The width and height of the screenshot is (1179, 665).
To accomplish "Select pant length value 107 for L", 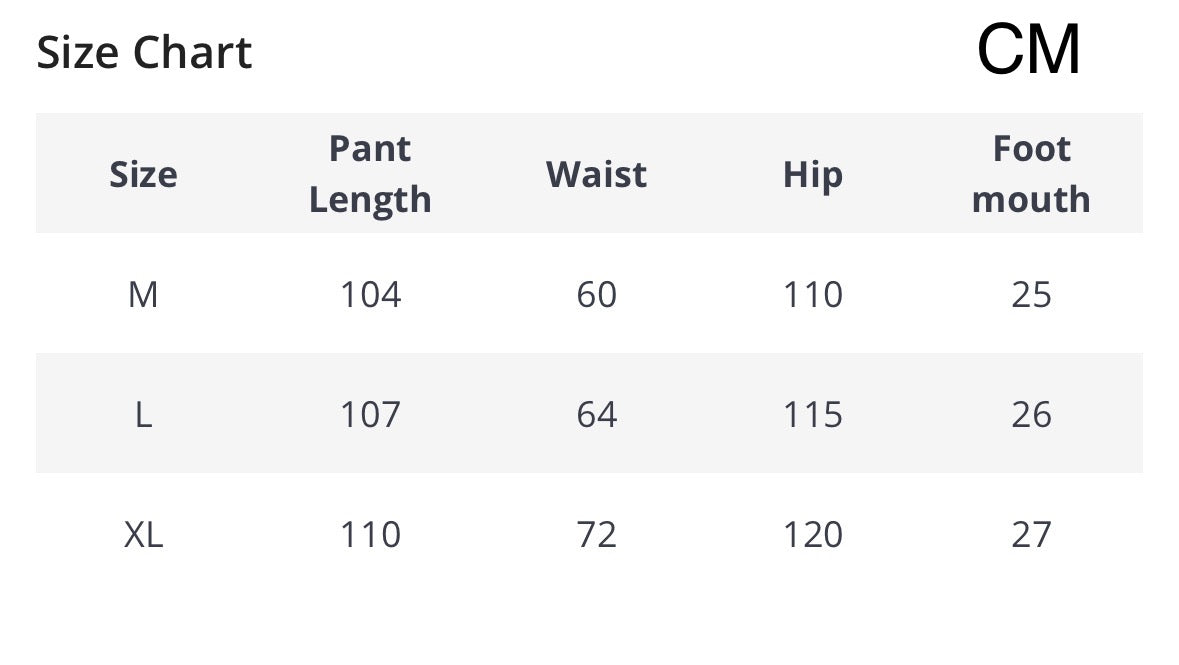I will click(x=370, y=414).
